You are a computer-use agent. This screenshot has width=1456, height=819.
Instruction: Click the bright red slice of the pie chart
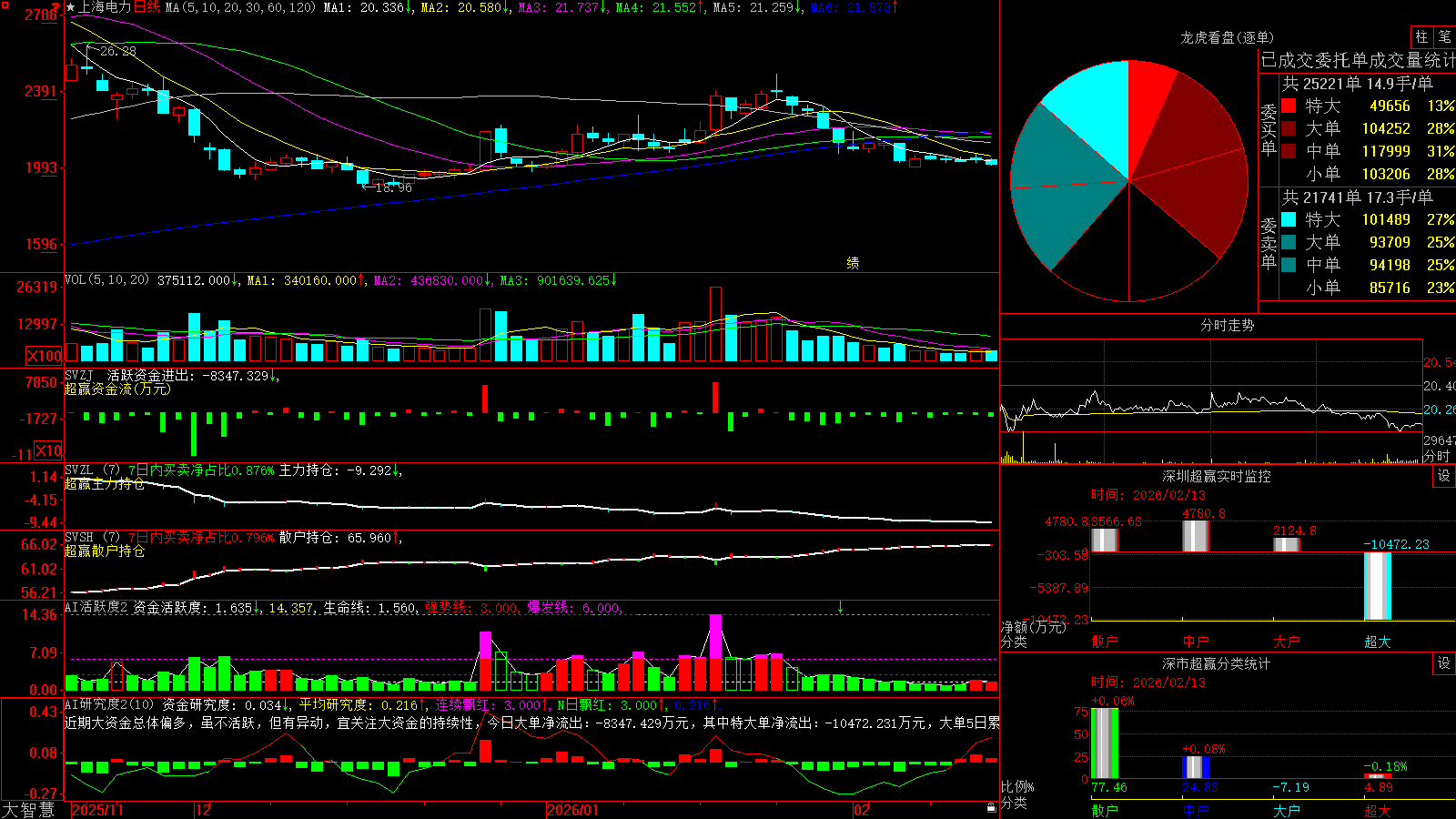(x=1145, y=105)
